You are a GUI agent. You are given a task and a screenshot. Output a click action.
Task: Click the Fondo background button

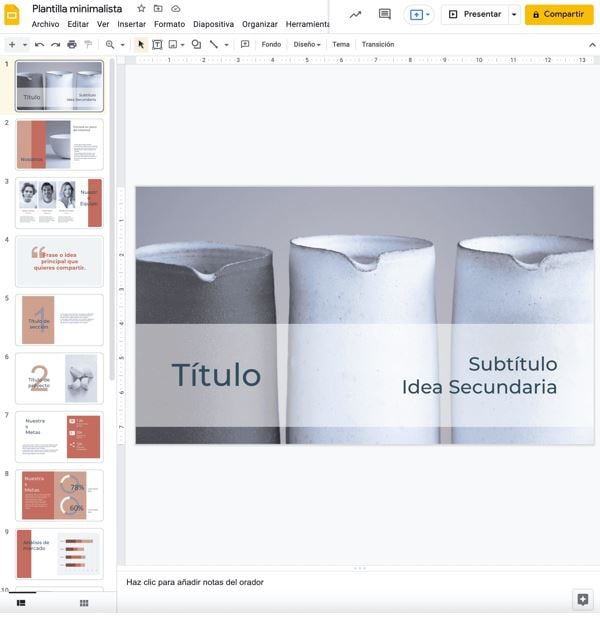271,44
